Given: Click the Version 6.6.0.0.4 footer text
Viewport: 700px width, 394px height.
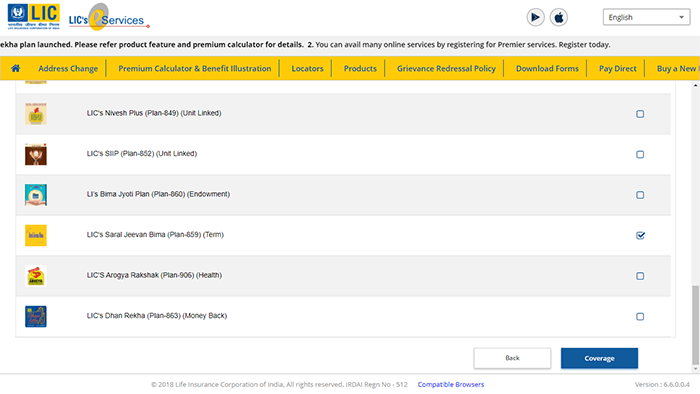Looking at the screenshot, I should point(662,385).
